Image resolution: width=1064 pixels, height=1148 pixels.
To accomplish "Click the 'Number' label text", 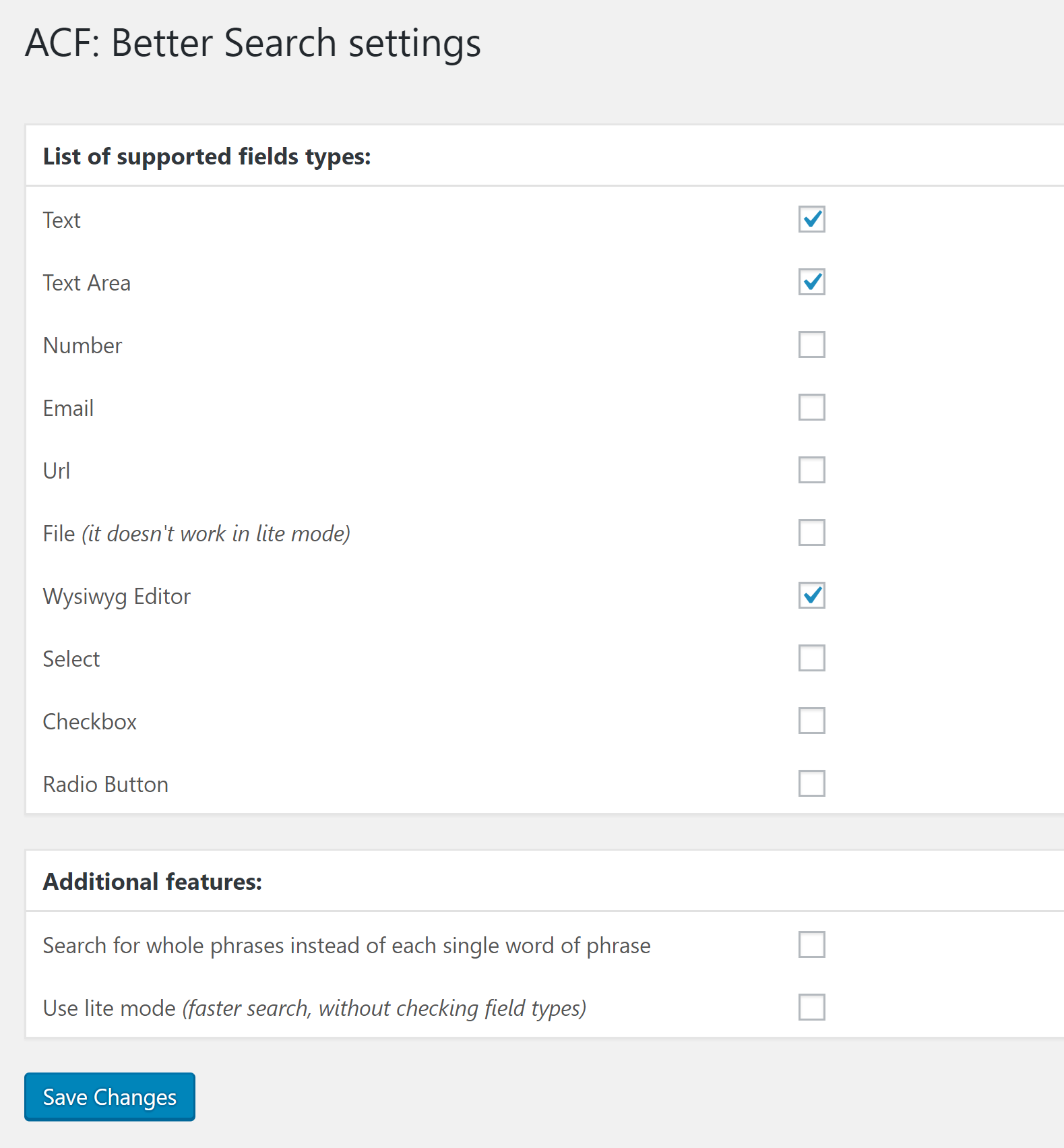I will point(82,346).
